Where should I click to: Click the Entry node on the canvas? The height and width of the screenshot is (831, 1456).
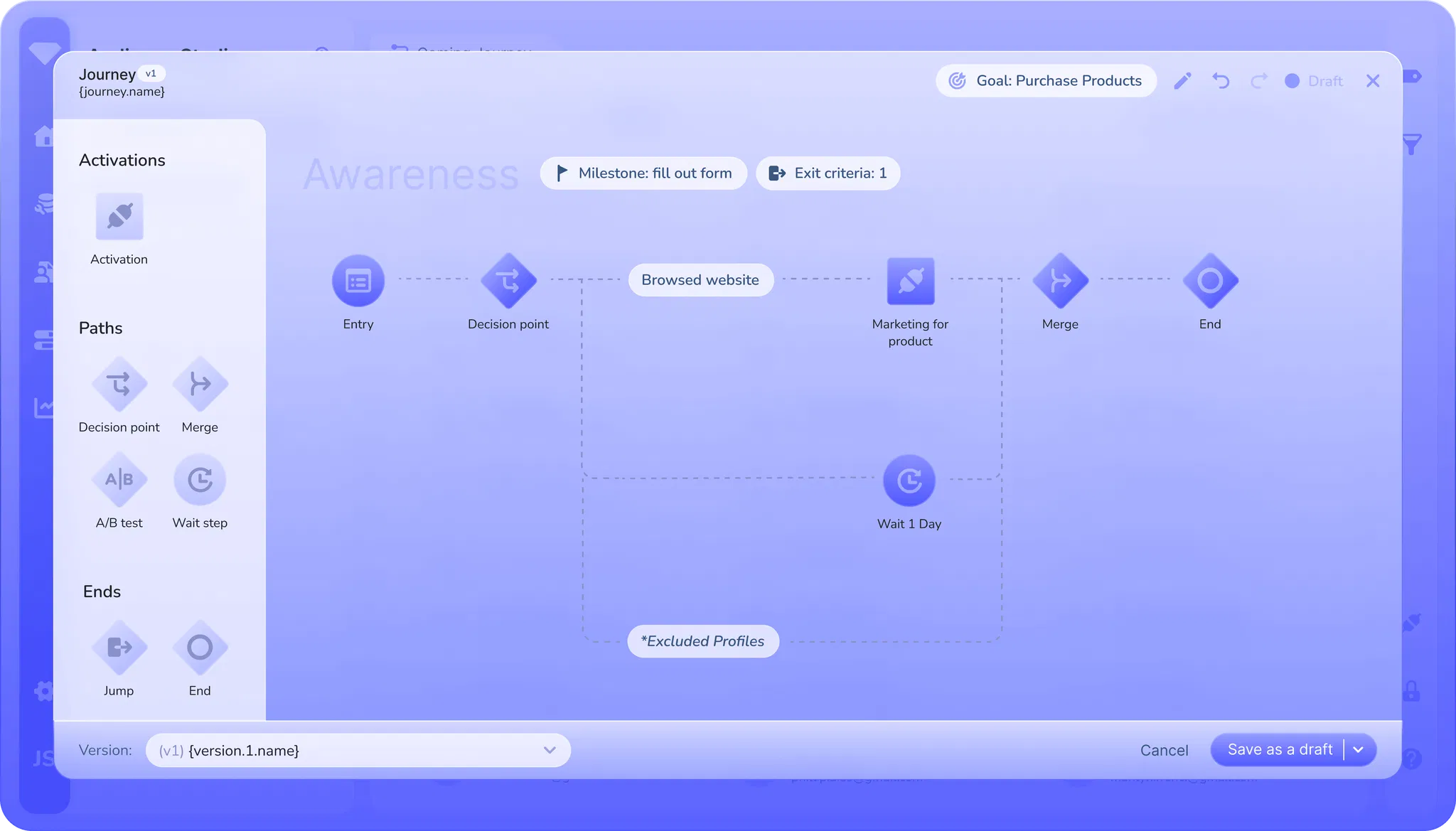click(358, 281)
